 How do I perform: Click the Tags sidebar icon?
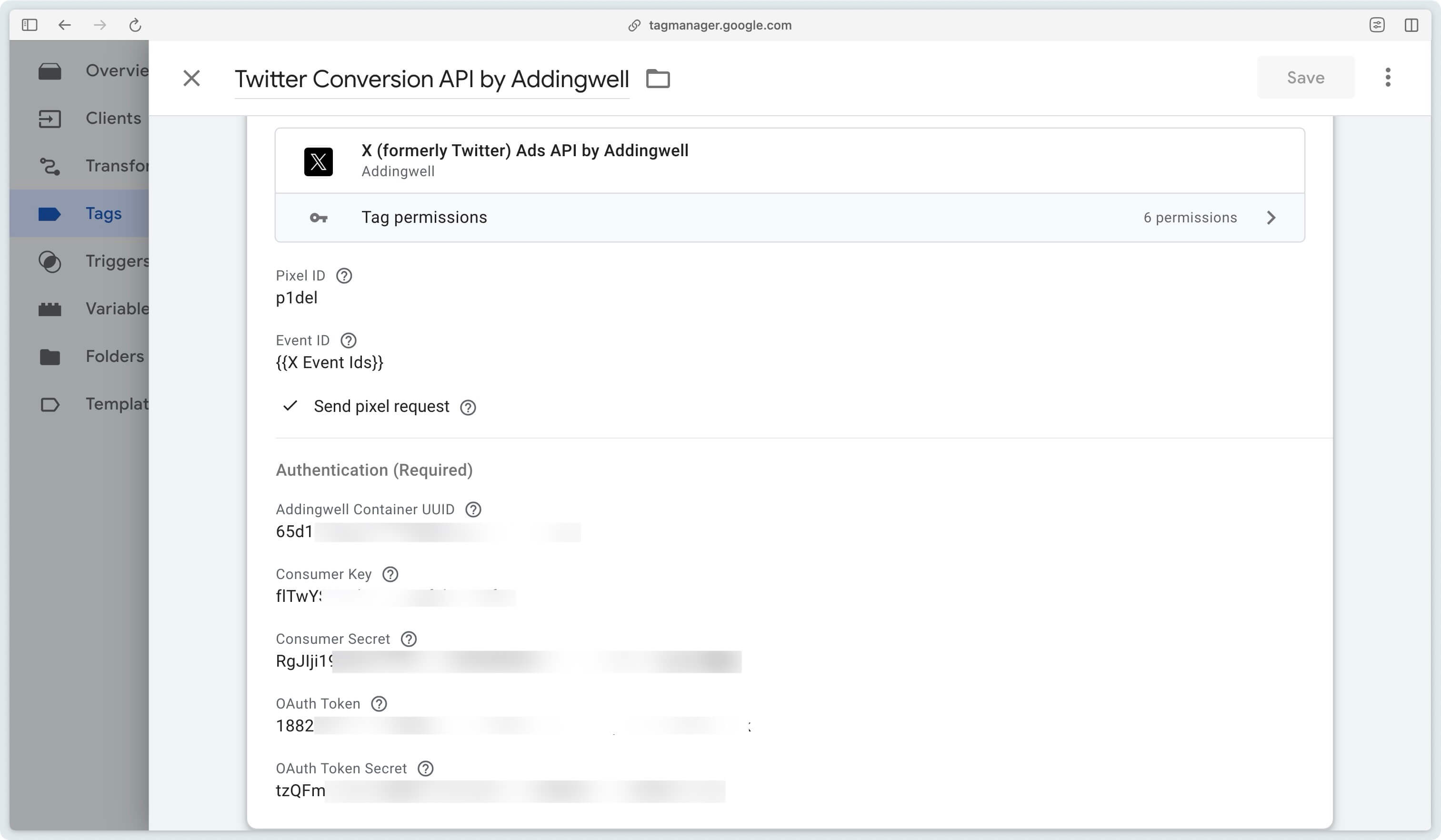click(x=50, y=214)
